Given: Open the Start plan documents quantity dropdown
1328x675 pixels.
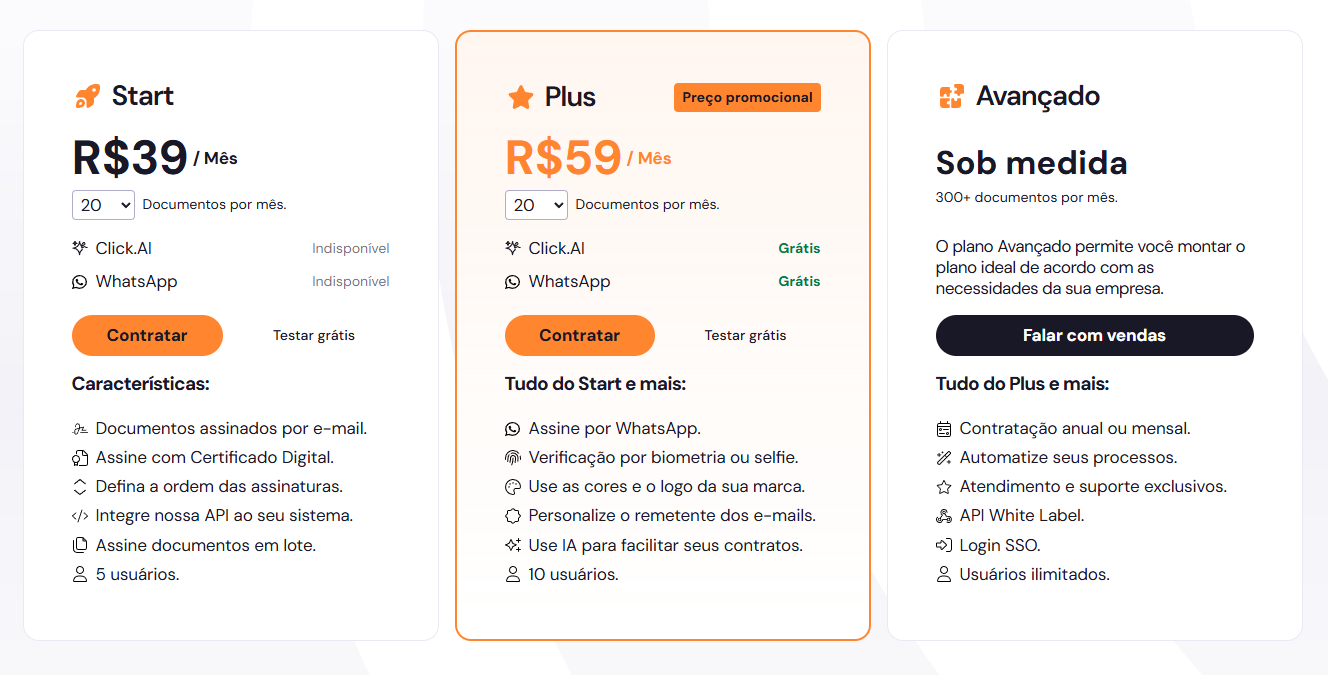Looking at the screenshot, I should (x=103, y=205).
